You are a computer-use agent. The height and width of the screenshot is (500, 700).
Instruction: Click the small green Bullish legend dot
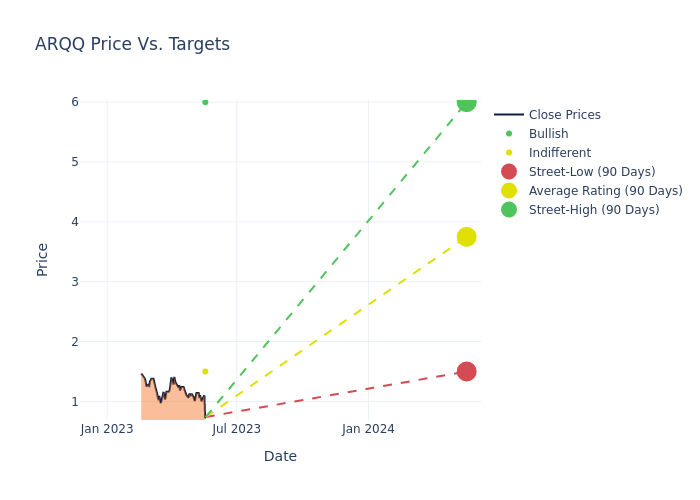point(509,134)
